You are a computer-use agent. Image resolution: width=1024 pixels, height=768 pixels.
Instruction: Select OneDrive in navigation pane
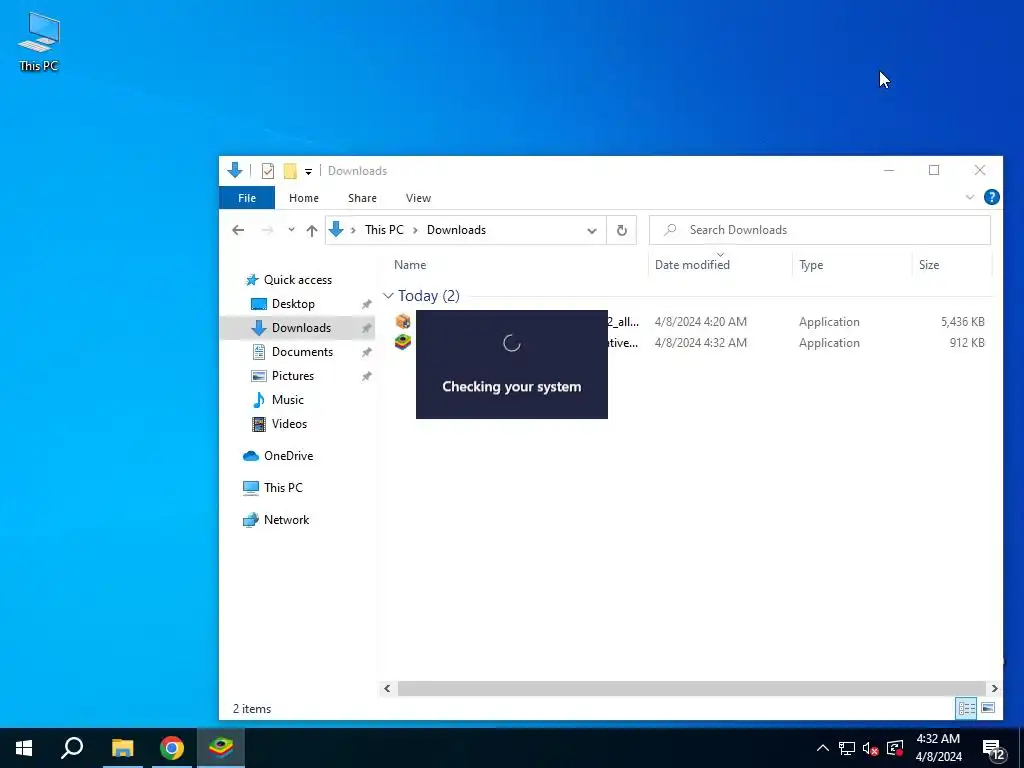point(288,456)
